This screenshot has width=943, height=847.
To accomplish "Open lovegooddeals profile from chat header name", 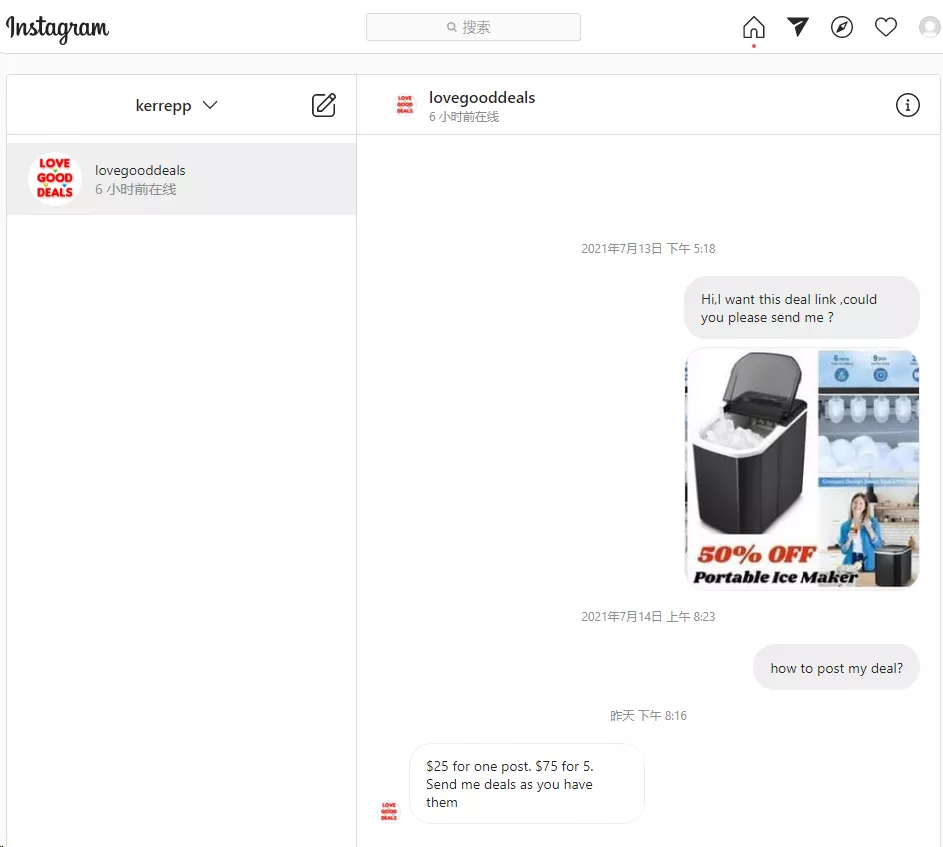I will click(x=482, y=97).
